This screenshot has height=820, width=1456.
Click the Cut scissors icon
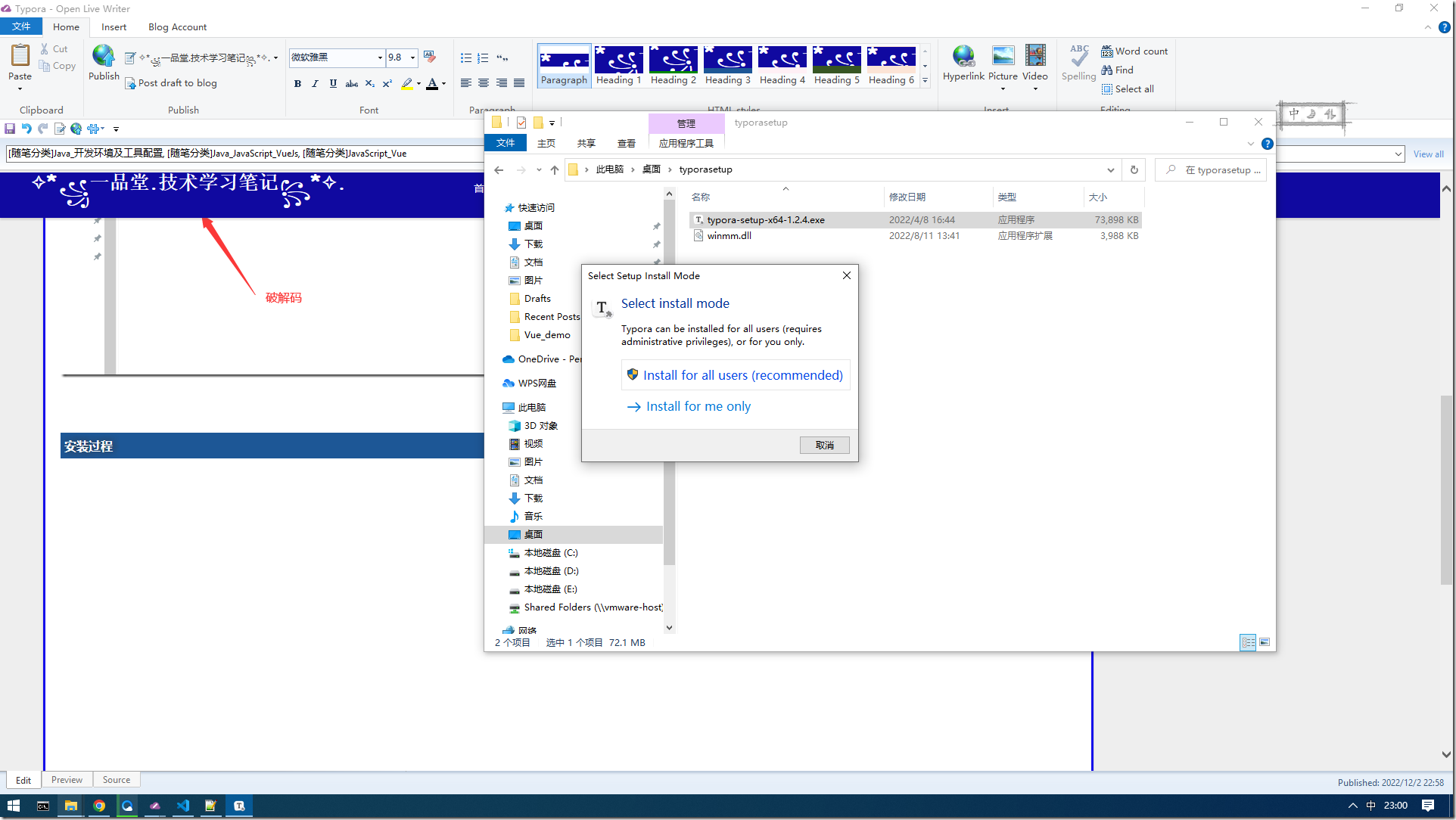(45, 48)
